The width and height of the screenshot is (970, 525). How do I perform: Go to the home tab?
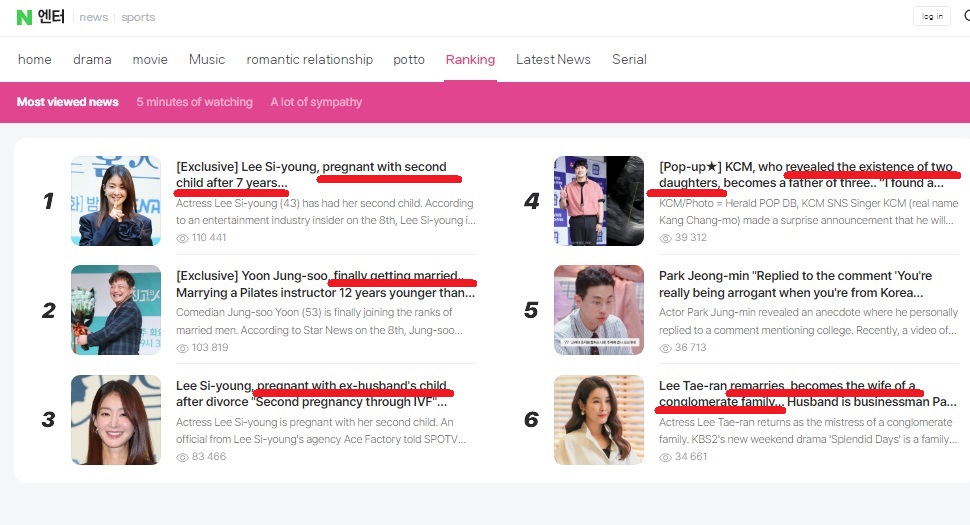(x=35, y=59)
